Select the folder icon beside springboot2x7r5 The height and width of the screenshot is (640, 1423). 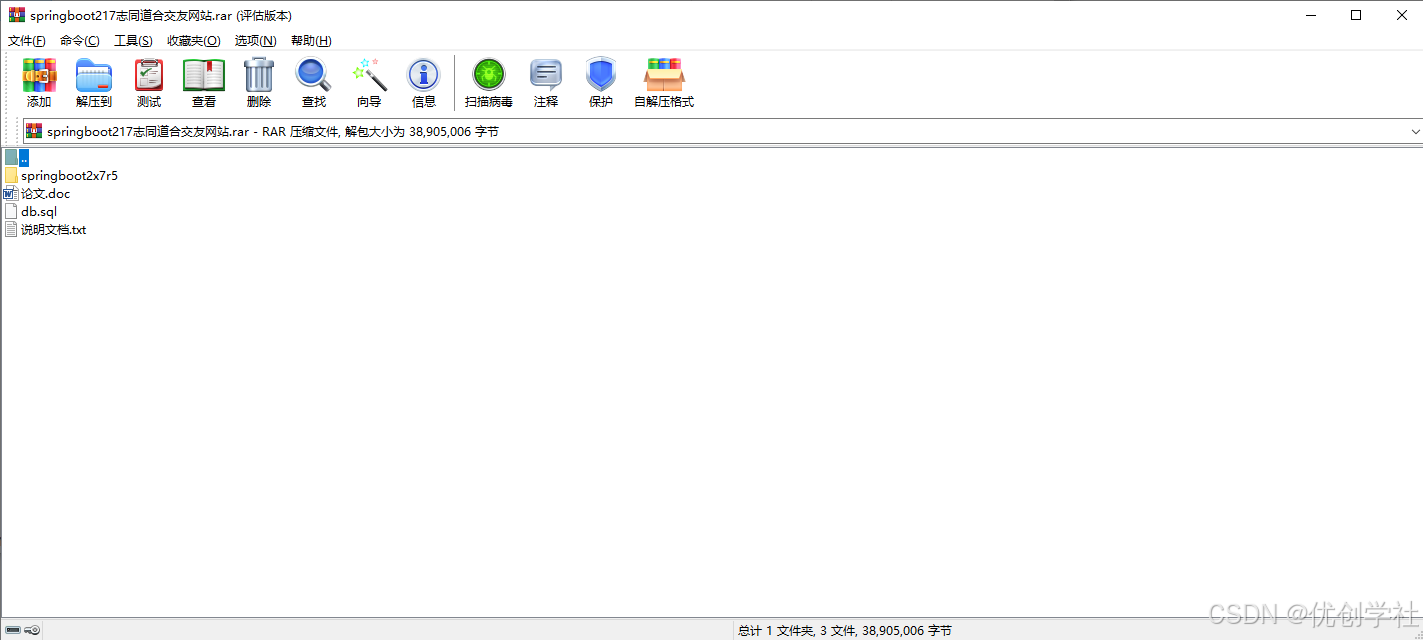(x=11, y=175)
